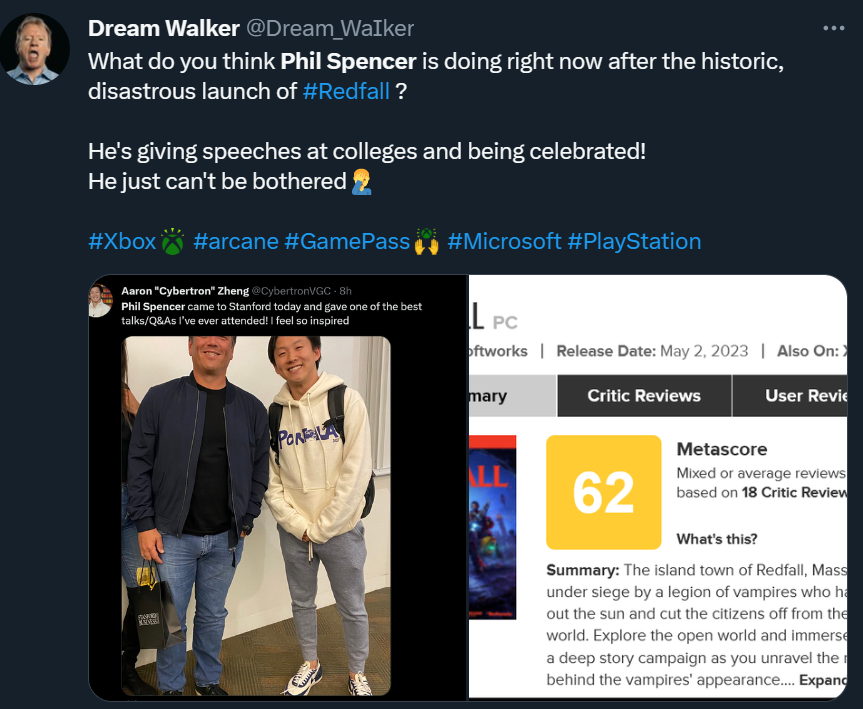Open the #PlayStation hashtag
863x709 pixels.
634,241
